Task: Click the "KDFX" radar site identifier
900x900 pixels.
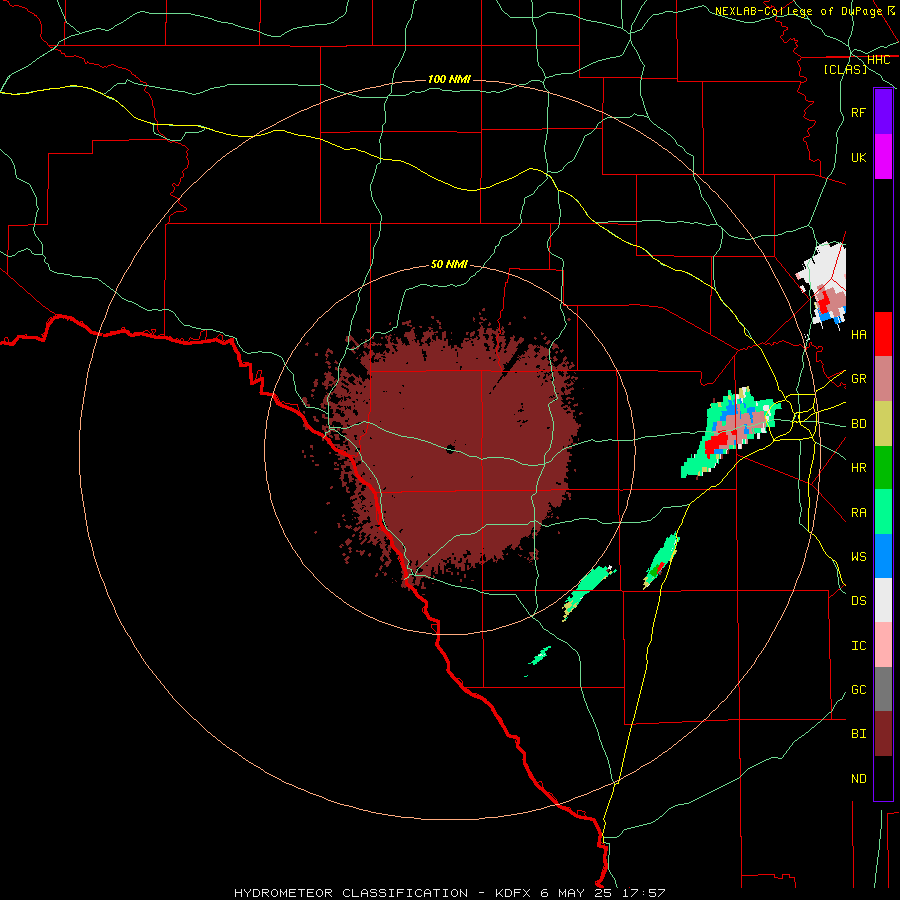Action: point(513,893)
